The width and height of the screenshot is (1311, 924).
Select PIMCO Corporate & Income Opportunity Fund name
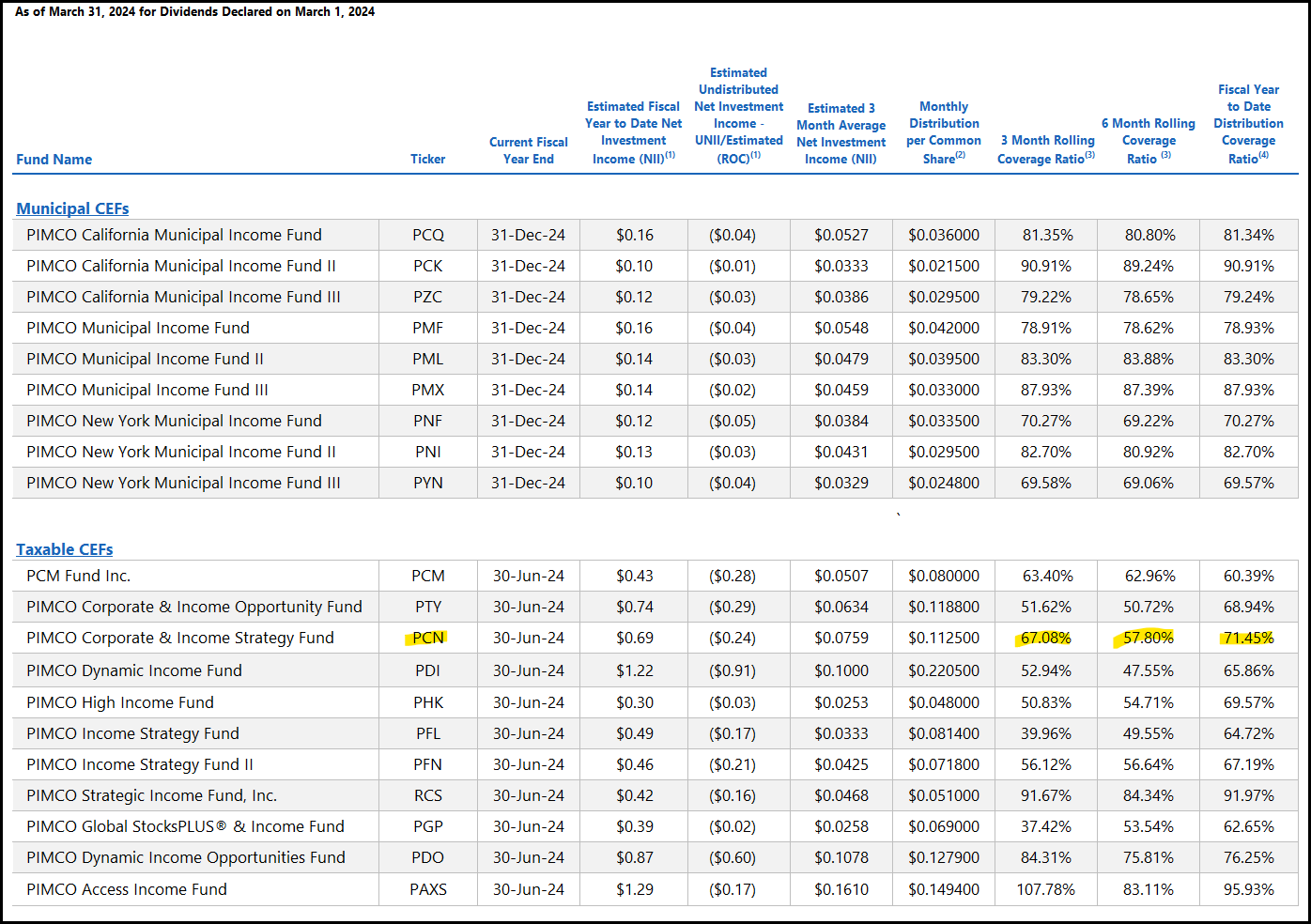194,607
